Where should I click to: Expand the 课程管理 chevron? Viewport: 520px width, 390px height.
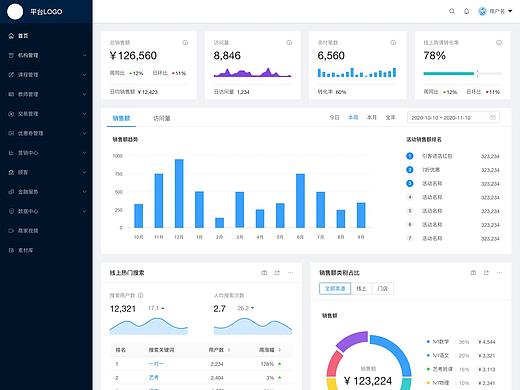point(84,75)
